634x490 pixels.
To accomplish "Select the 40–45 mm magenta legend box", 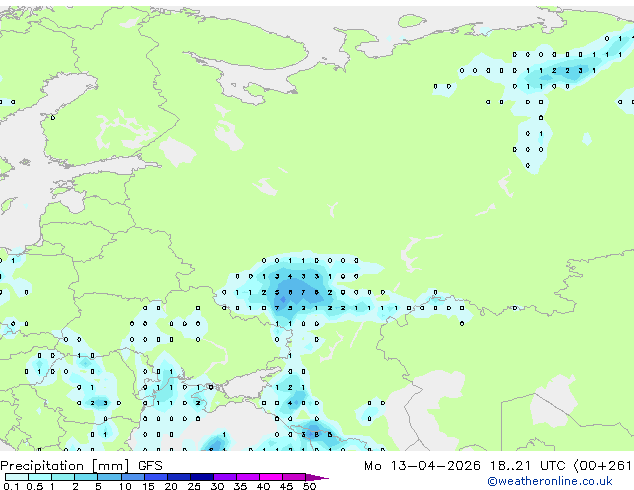I will [271, 477].
